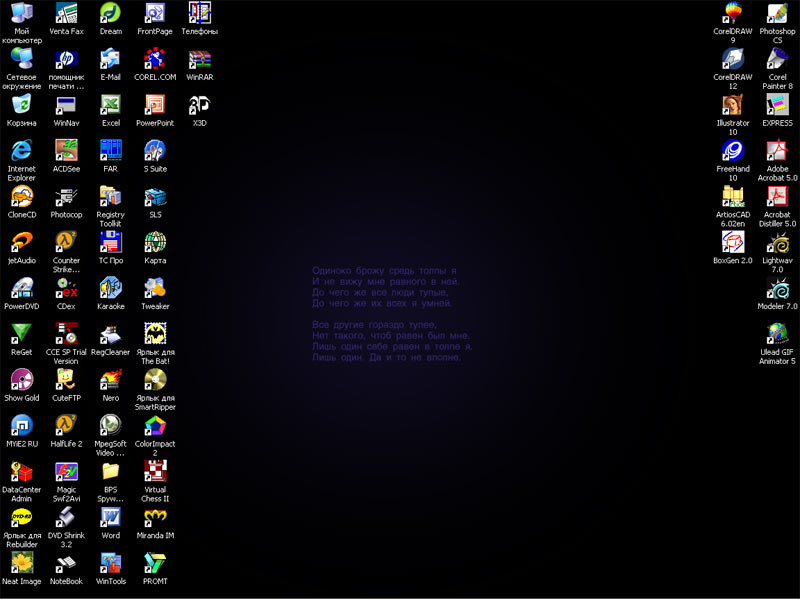The width and height of the screenshot is (800, 600).
Task: Click the The Bat! shortcut
Action: [x=155, y=334]
